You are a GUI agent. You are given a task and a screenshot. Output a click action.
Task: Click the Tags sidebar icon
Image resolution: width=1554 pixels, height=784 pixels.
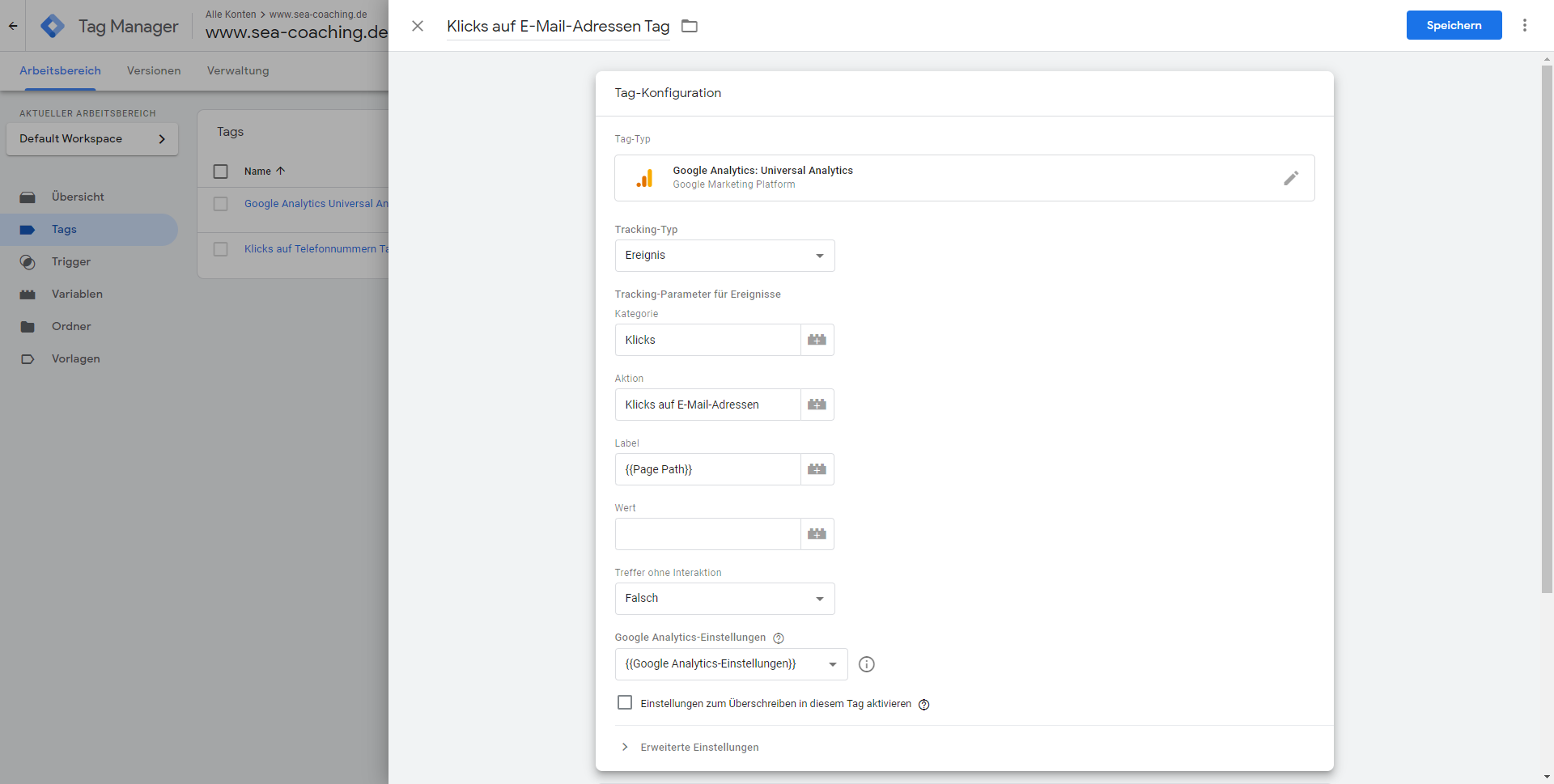click(28, 229)
